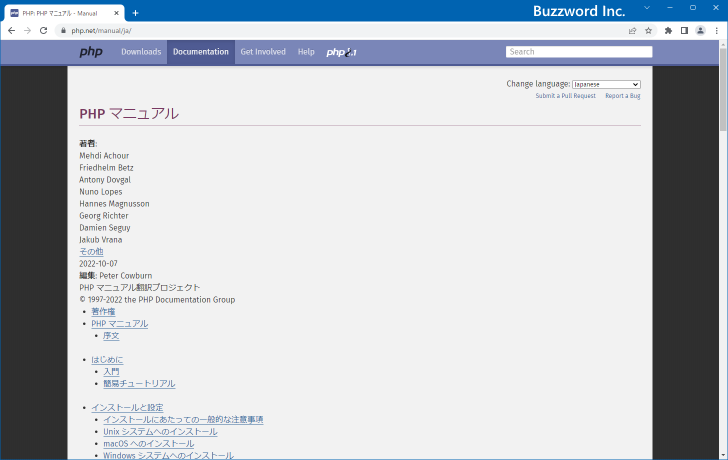Click the date text 2022-10-07

(98, 264)
